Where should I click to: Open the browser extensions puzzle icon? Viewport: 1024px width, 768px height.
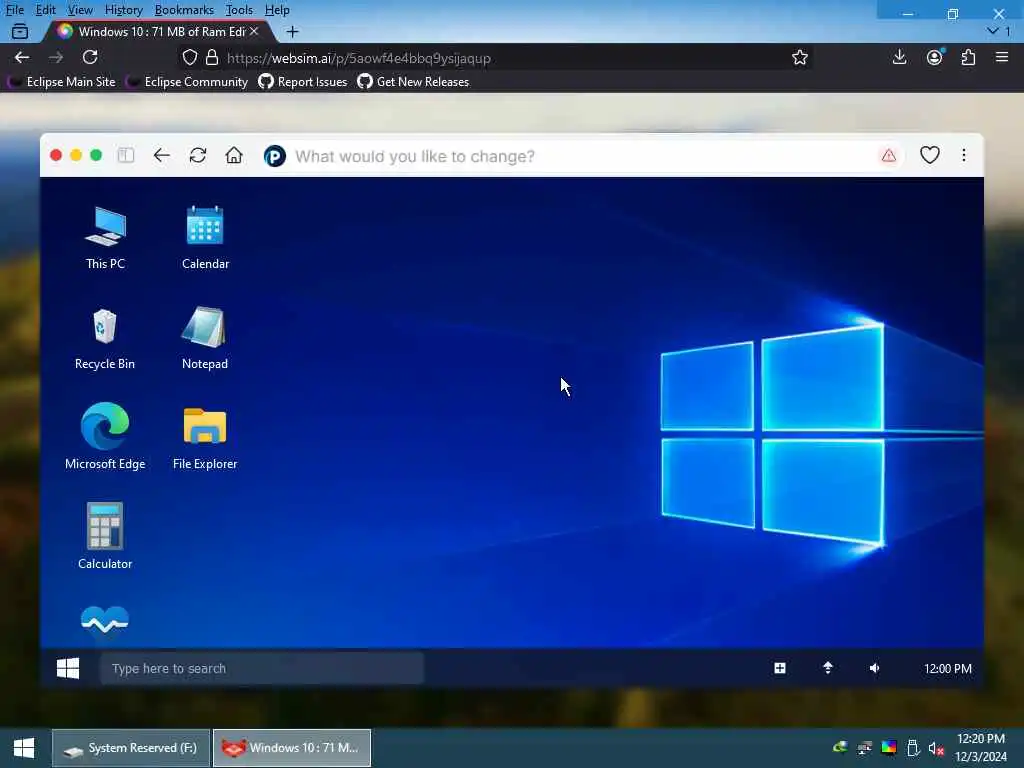tap(968, 57)
